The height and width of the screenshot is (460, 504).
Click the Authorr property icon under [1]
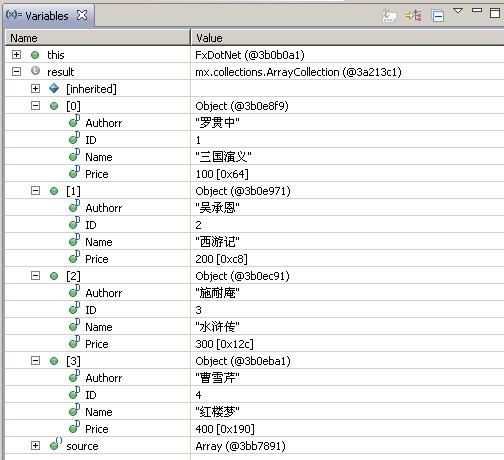pyautogui.click(x=75, y=206)
